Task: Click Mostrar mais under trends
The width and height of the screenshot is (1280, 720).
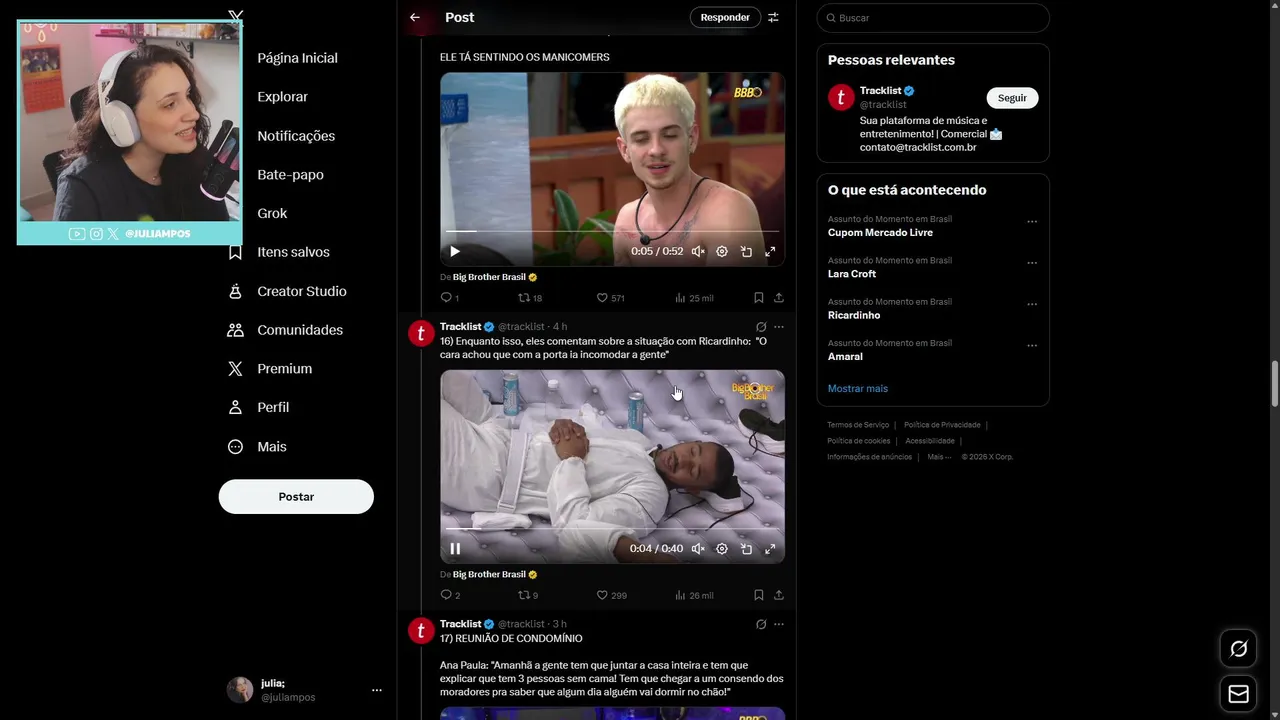Action: [x=858, y=388]
